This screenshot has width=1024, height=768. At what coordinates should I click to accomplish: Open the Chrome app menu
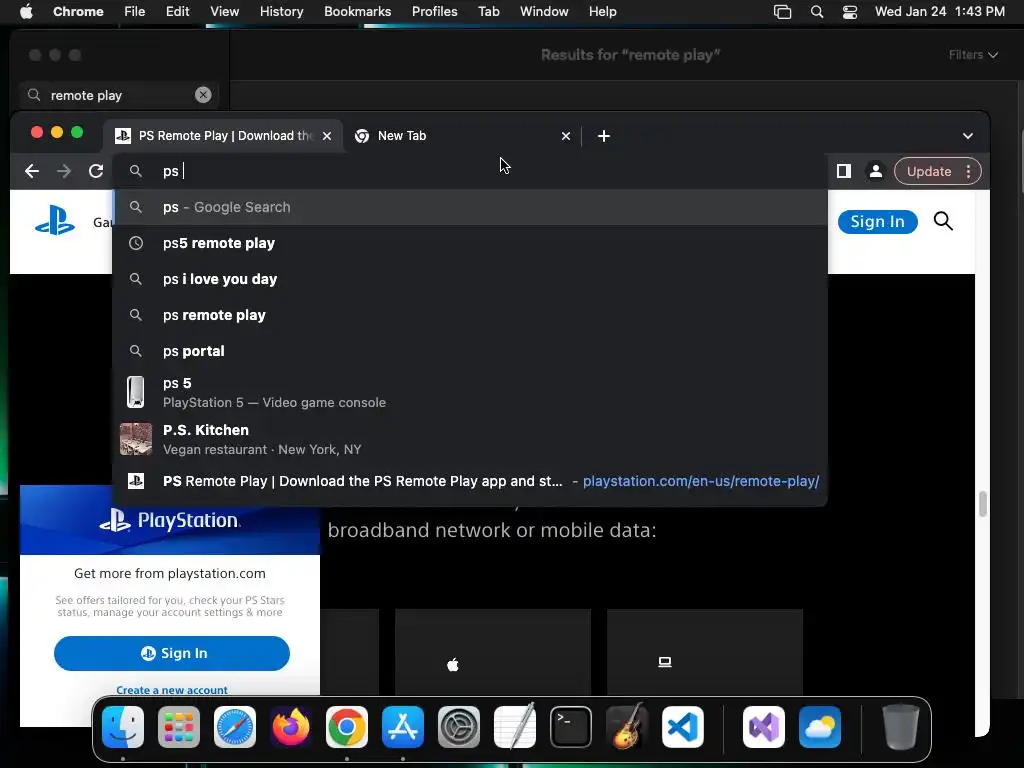pos(78,11)
